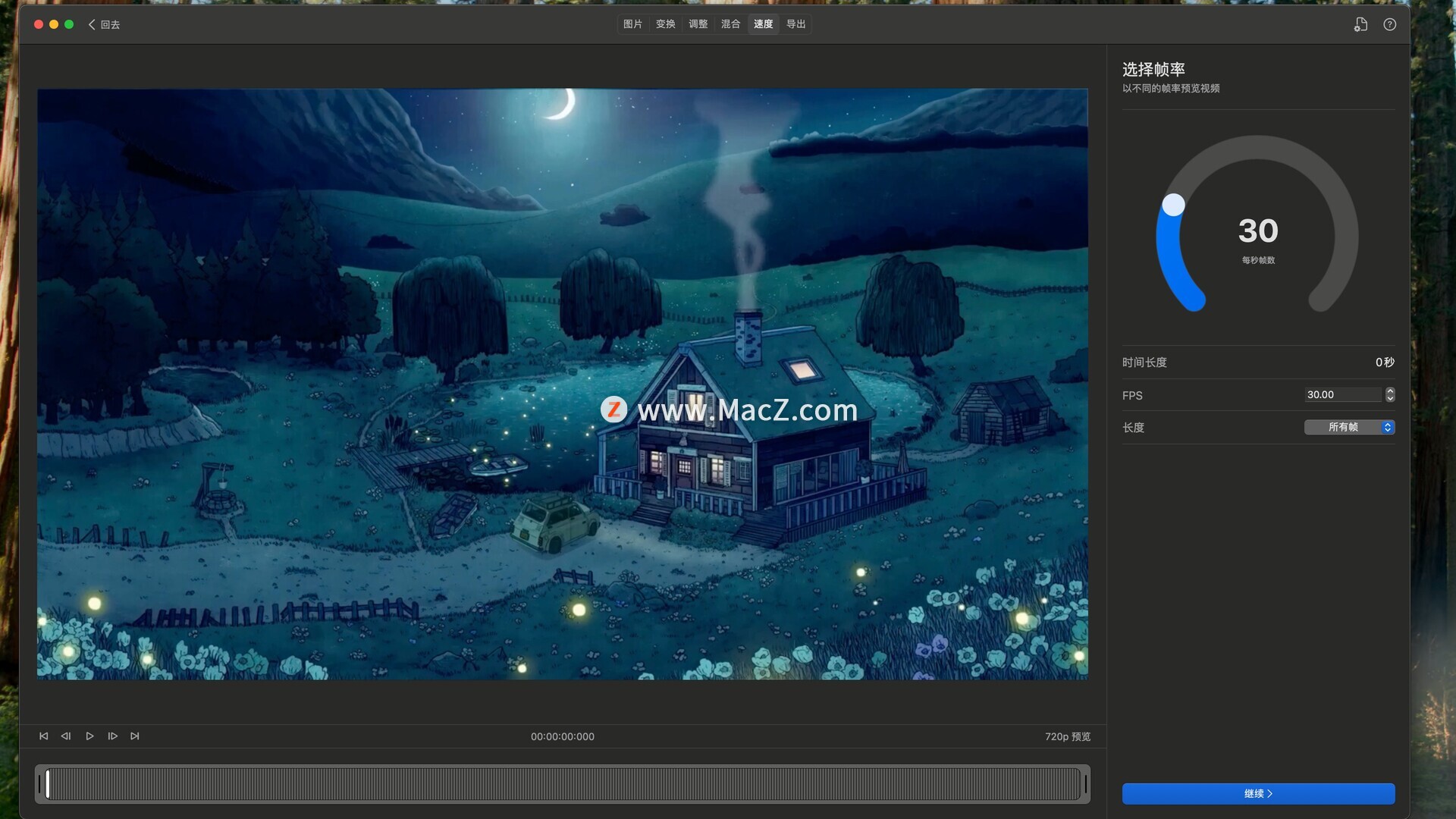Jump to the first frame
1456x819 pixels.
pyautogui.click(x=43, y=736)
